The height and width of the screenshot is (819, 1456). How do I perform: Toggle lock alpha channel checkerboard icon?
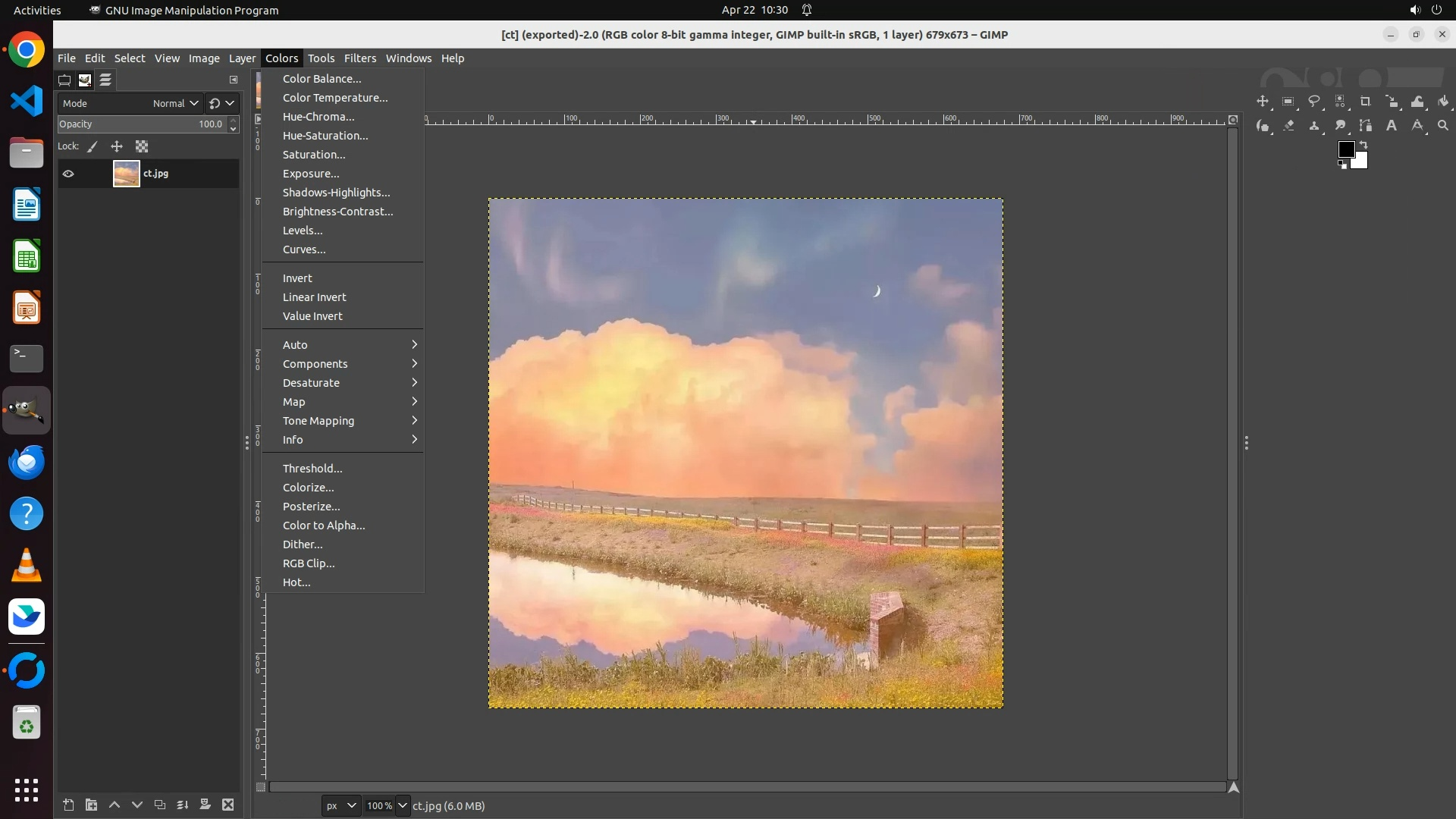point(142,146)
